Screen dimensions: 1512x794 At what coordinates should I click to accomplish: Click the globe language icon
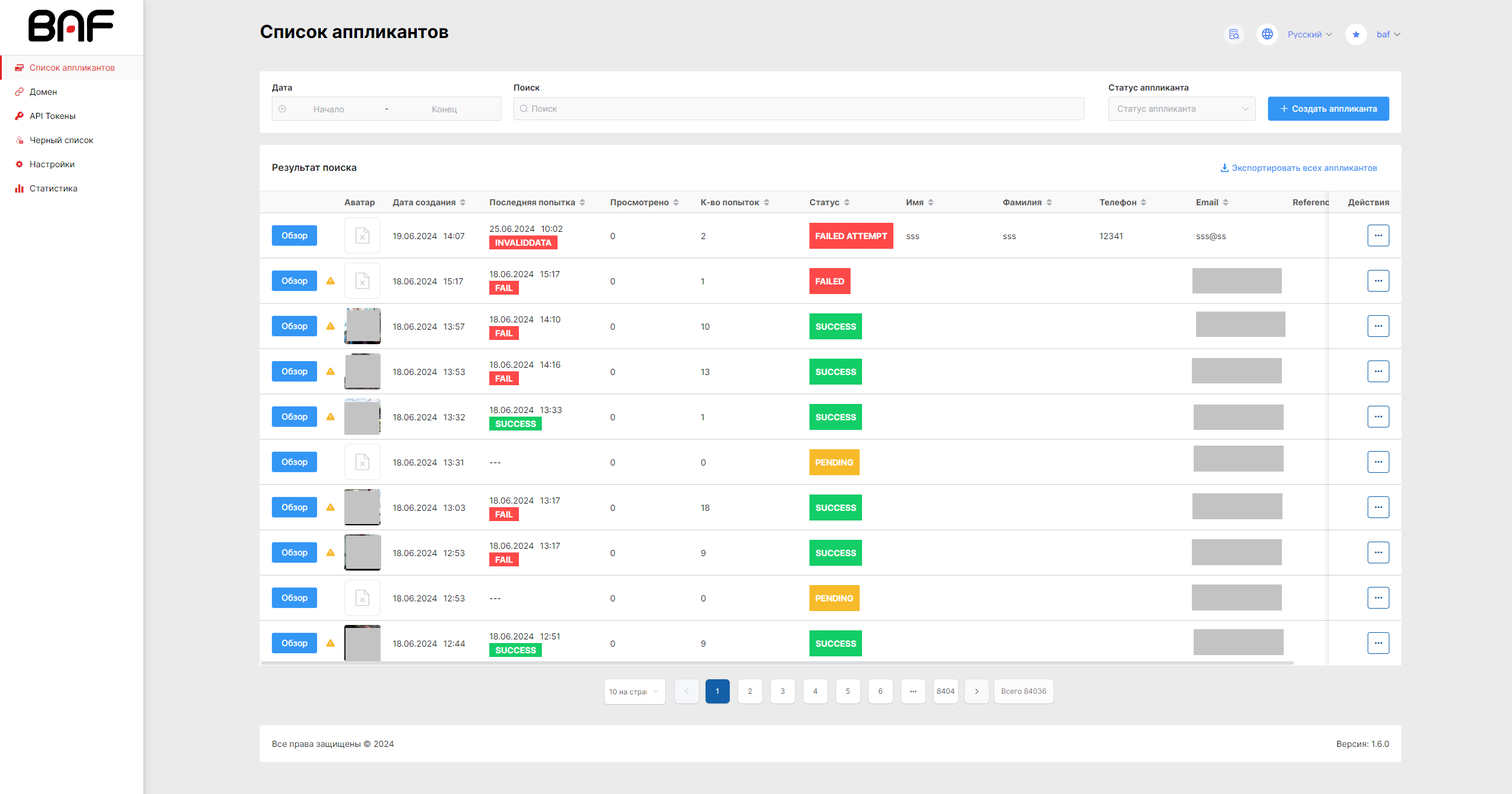coord(1267,34)
